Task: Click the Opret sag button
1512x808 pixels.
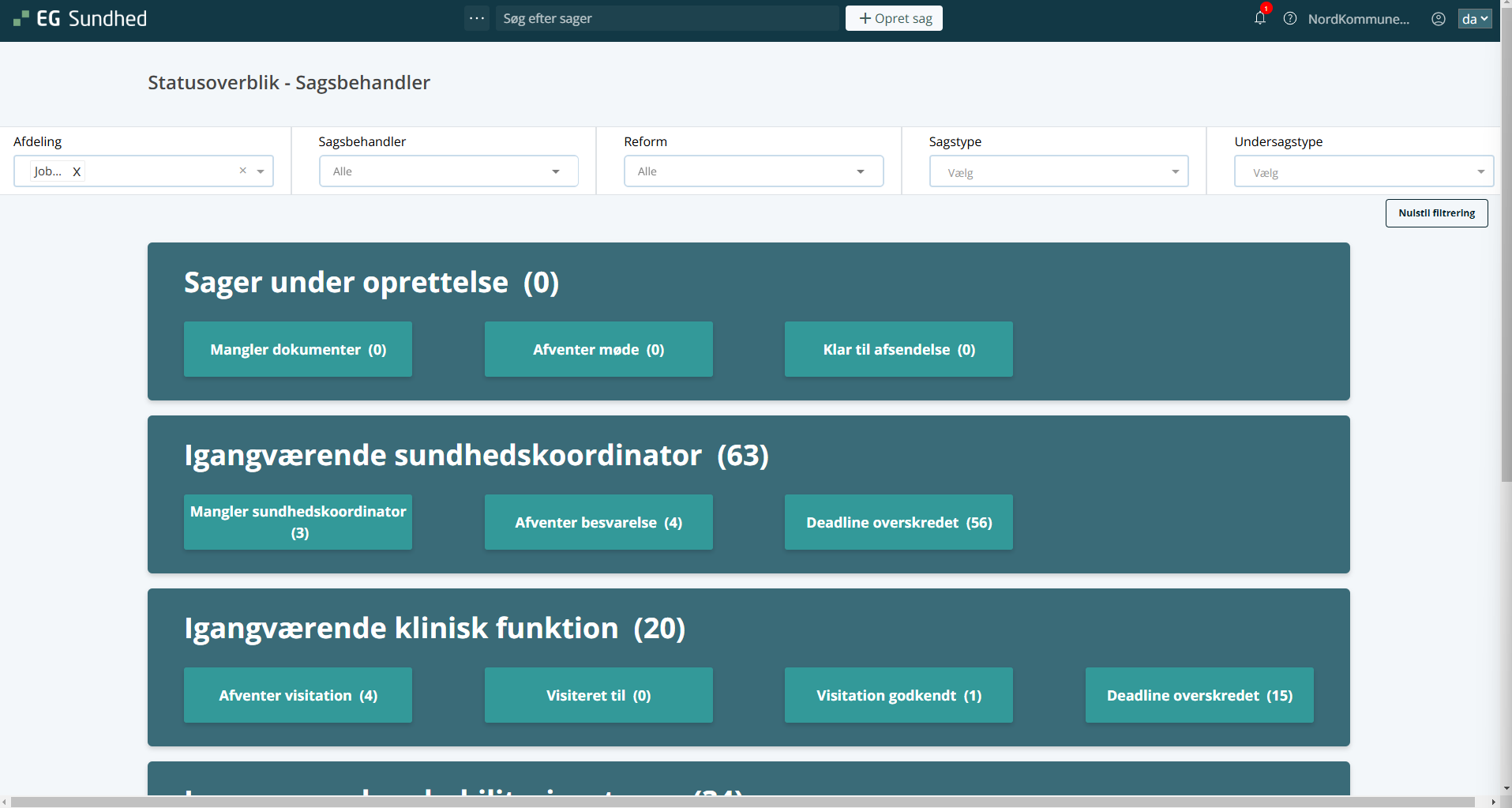Action: (x=894, y=18)
